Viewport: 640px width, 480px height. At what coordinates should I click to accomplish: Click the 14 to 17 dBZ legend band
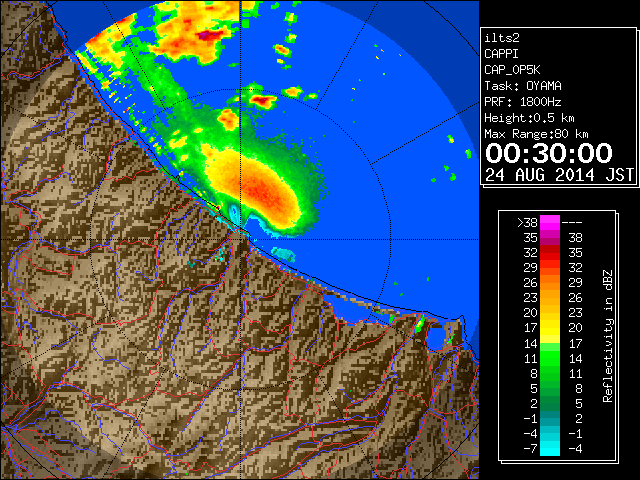pyautogui.click(x=550, y=343)
